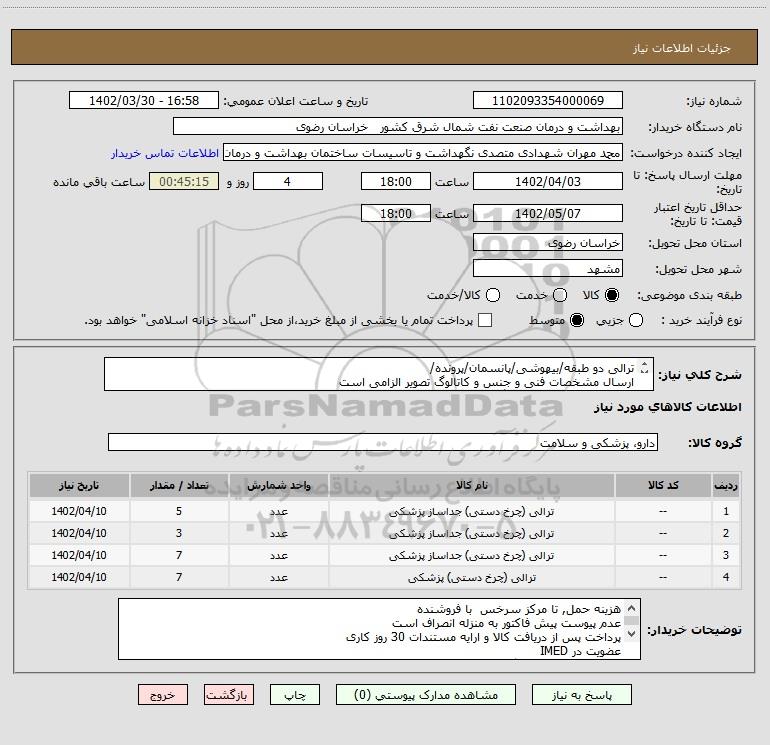770x745 pixels.
Task: Open 'اطلاعات تماس خریدار' link
Action: (x=165, y=153)
